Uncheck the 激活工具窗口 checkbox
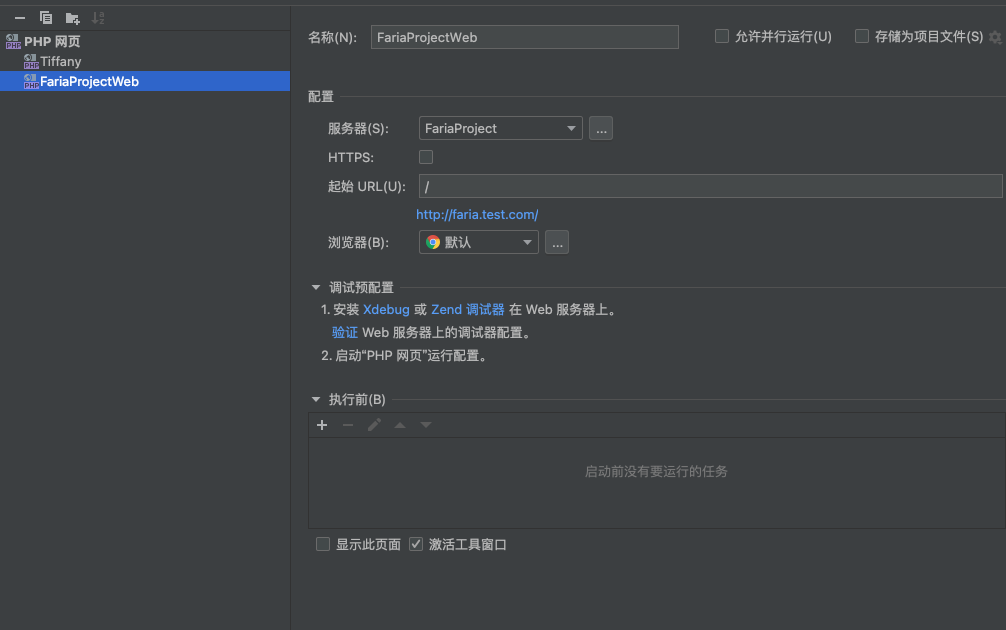Viewport: 1006px width, 630px height. pyautogui.click(x=416, y=545)
